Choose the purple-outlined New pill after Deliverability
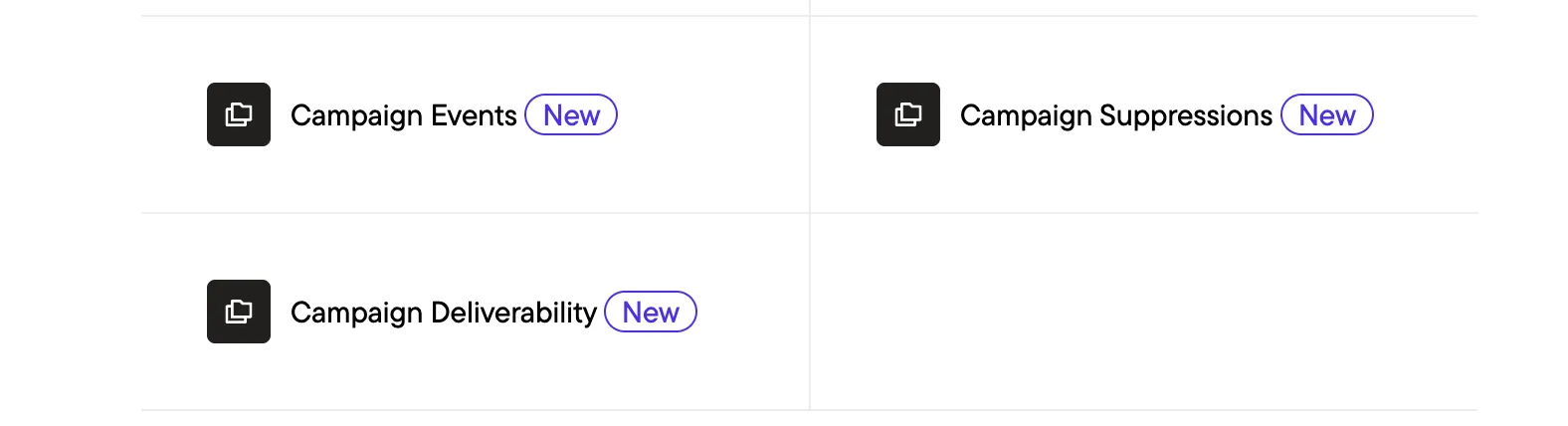Viewport: 1568px width, 426px height. tap(651, 312)
